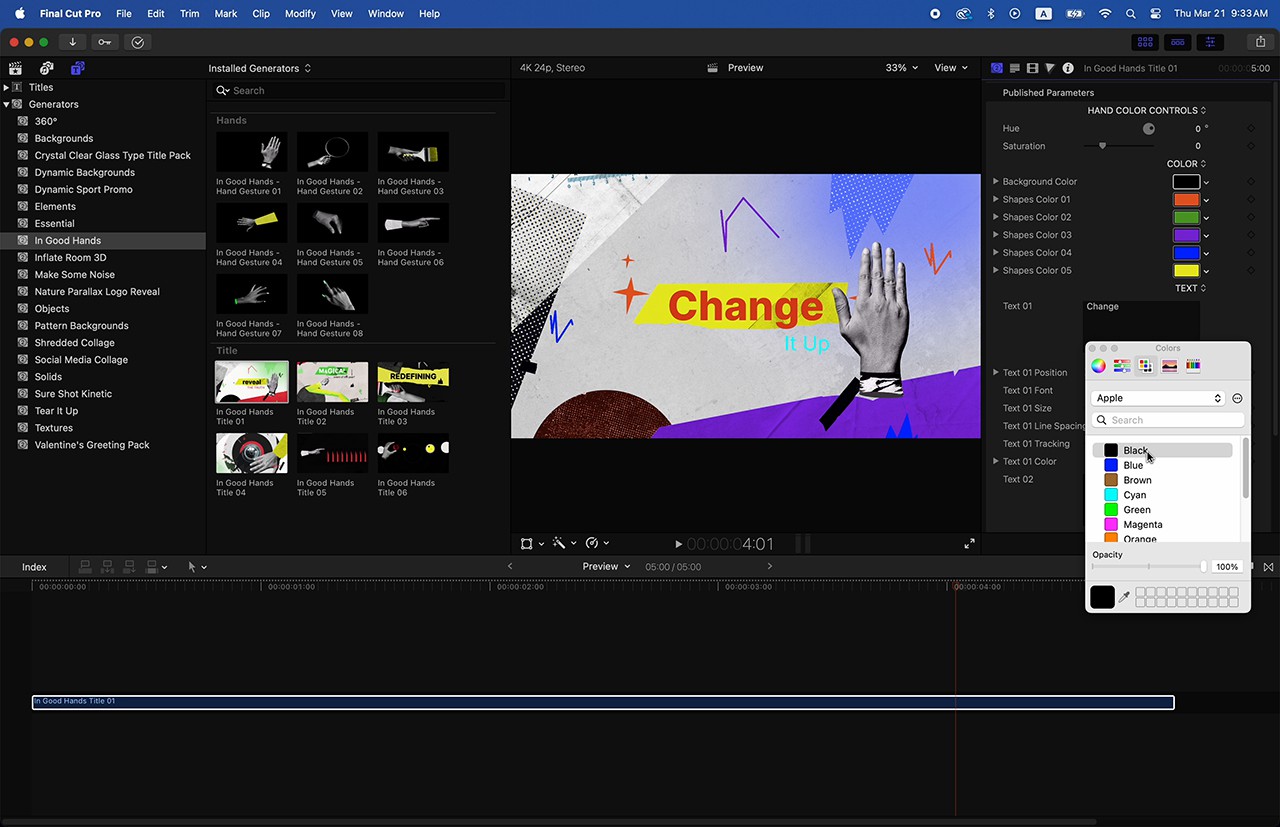1280x827 pixels.
Task: Open the Apple color list dropdown
Action: pos(1158,398)
